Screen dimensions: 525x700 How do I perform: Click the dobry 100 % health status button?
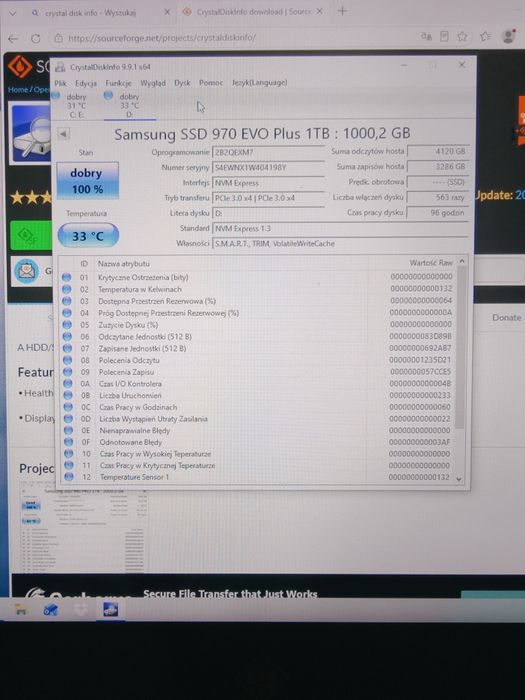(x=88, y=180)
